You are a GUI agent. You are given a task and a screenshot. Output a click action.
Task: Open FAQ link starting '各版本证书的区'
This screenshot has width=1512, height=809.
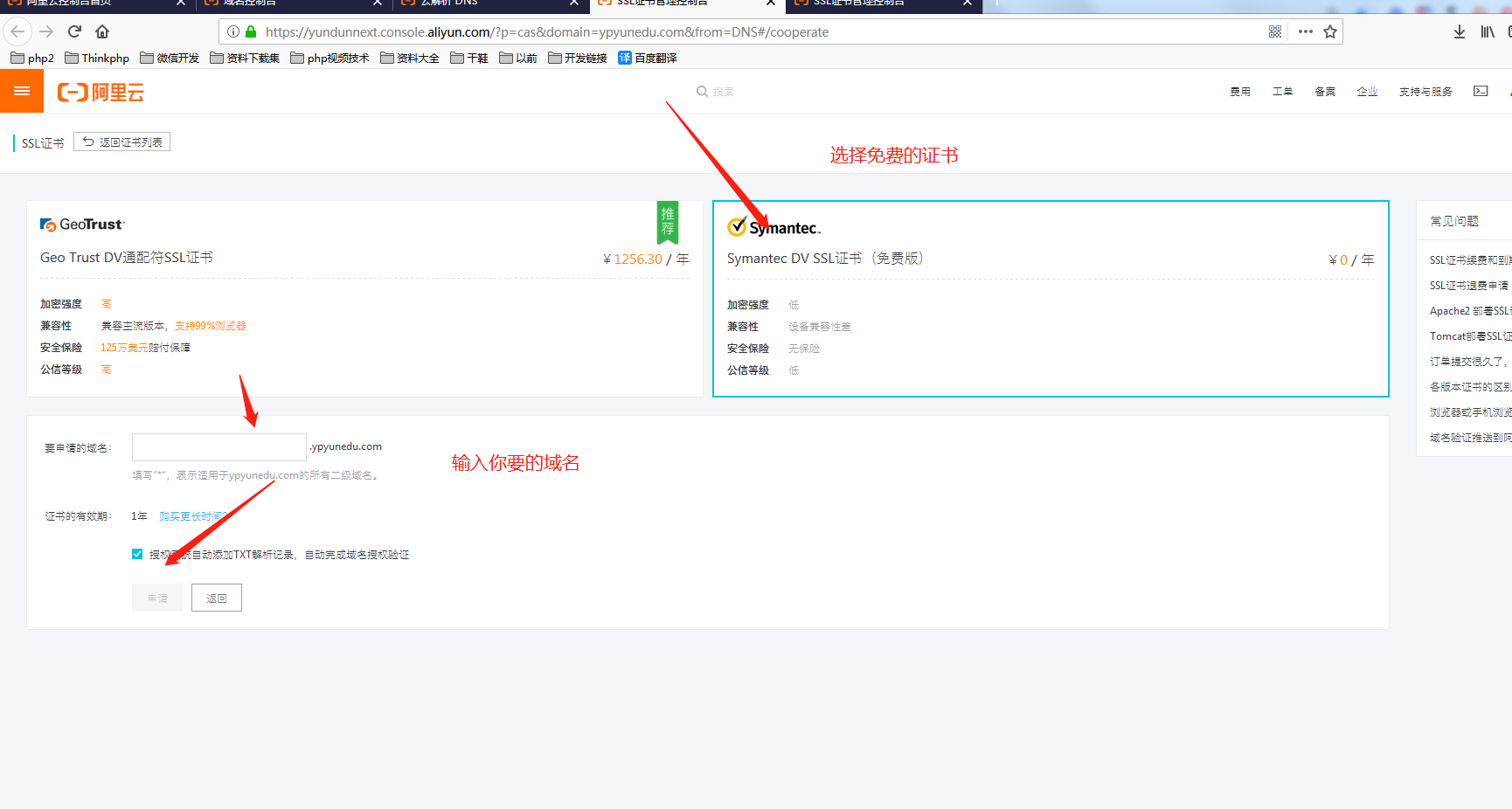click(1470, 387)
